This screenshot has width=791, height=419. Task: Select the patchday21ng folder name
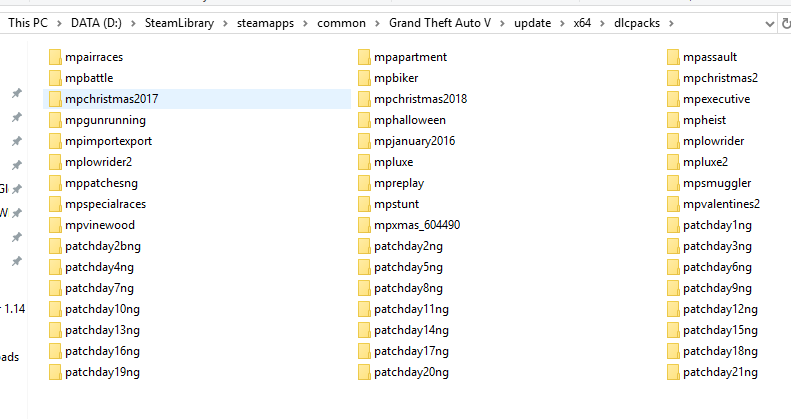click(x=720, y=373)
